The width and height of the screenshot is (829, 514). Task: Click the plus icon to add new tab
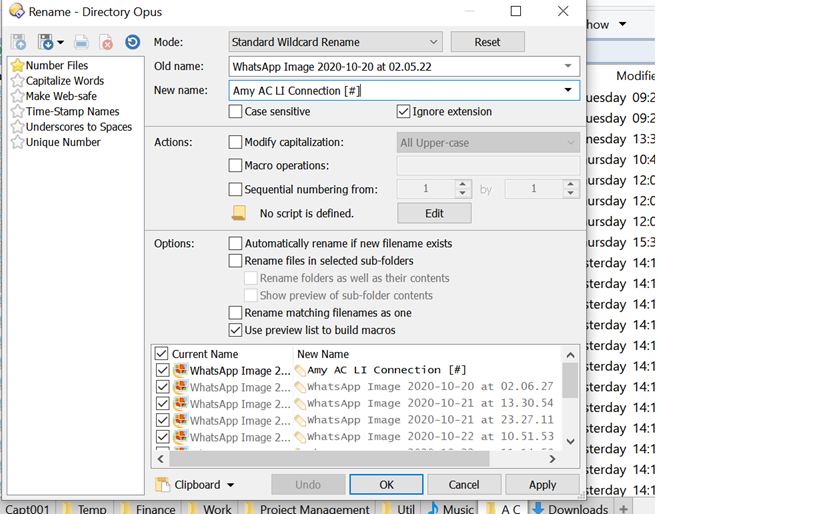623,509
